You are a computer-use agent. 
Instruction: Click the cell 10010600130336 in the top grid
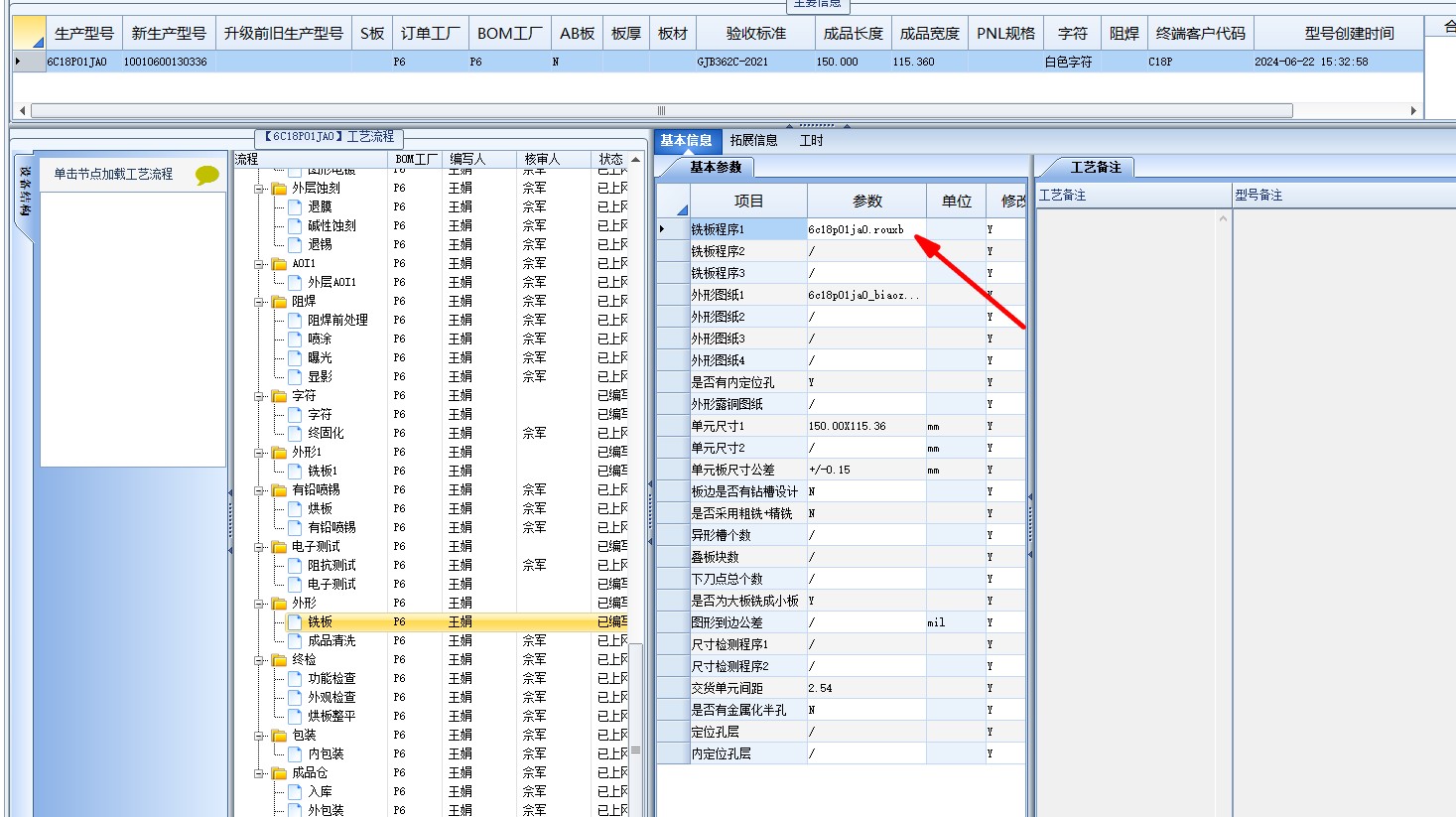click(x=168, y=62)
